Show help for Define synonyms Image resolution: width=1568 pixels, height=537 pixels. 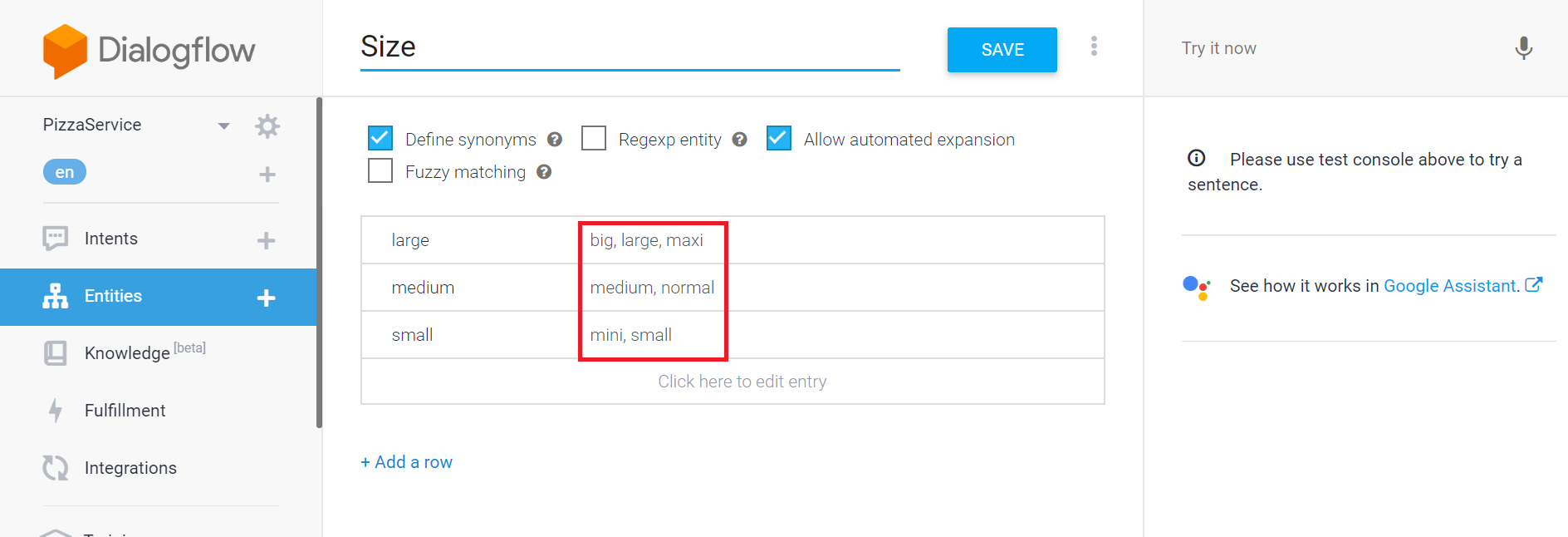point(555,140)
